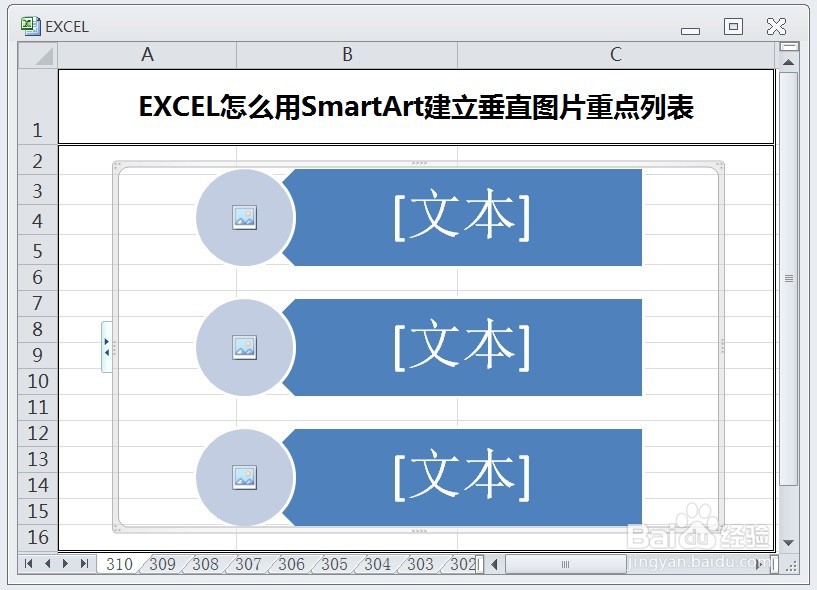Close the EXCEL window
The width and height of the screenshot is (817, 590).
(x=776, y=26)
